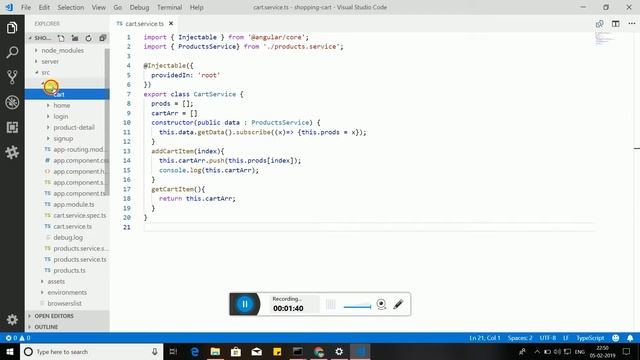This screenshot has height=360, width=640.
Task: Expand the home folder
Action: pyautogui.click(x=62, y=105)
